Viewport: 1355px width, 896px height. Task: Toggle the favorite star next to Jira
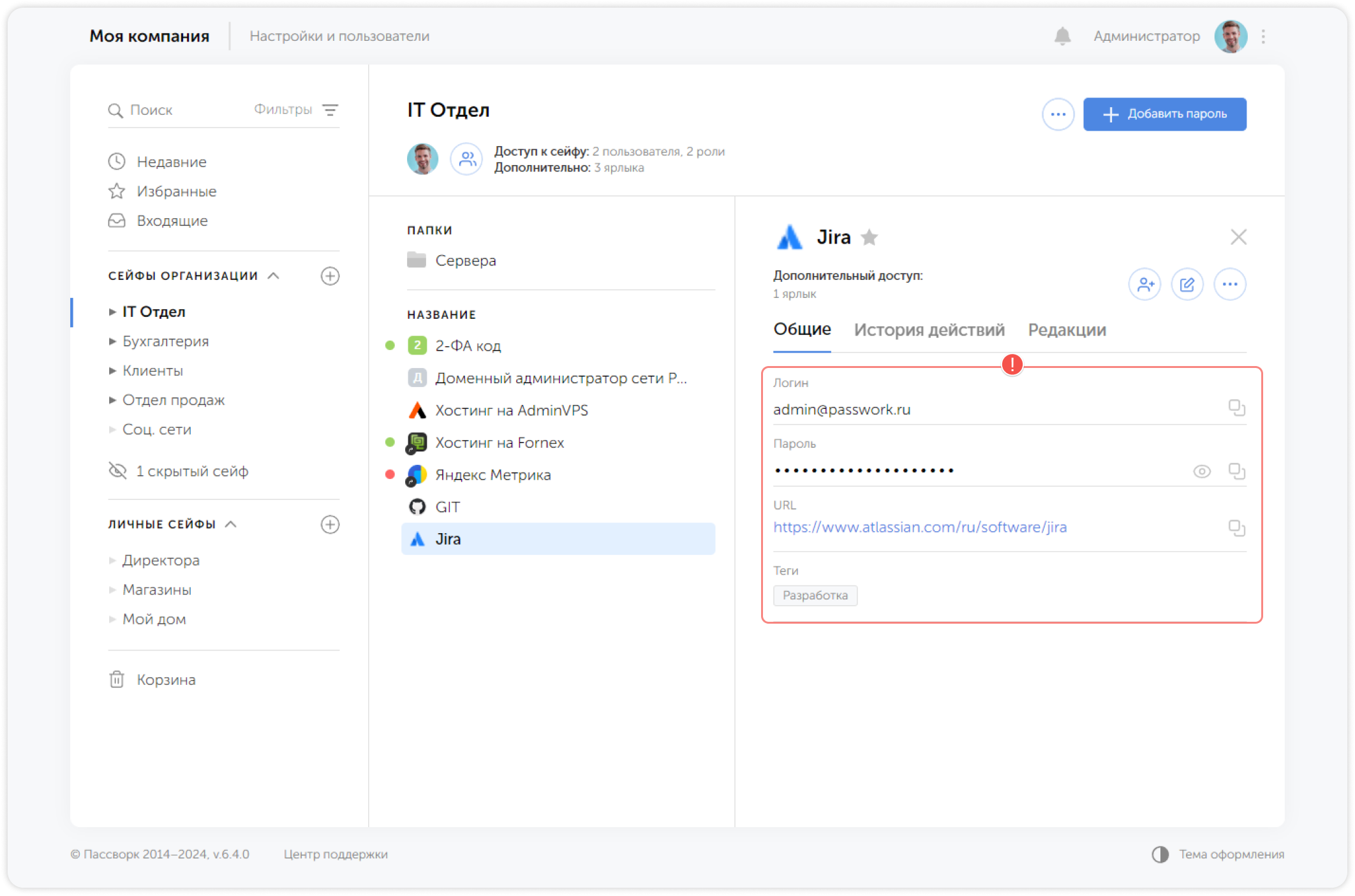(869, 238)
